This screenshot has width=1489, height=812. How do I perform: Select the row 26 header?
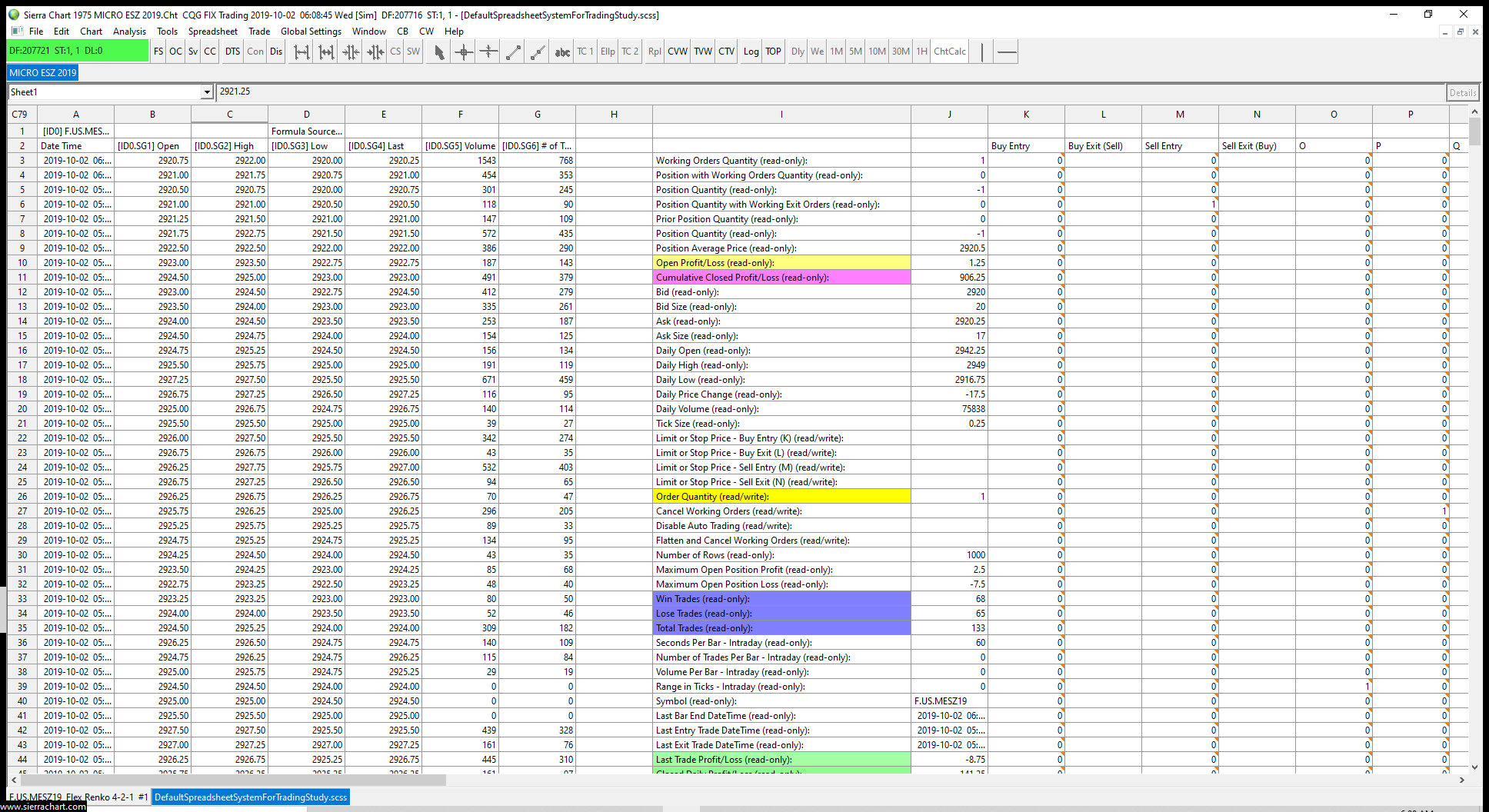coord(22,497)
